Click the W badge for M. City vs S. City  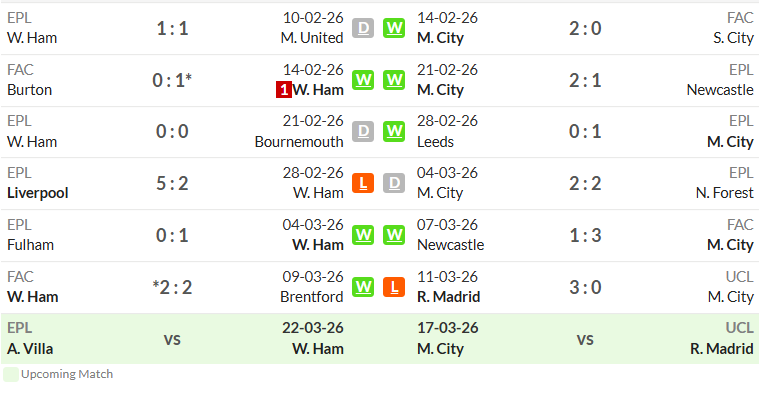(394, 28)
